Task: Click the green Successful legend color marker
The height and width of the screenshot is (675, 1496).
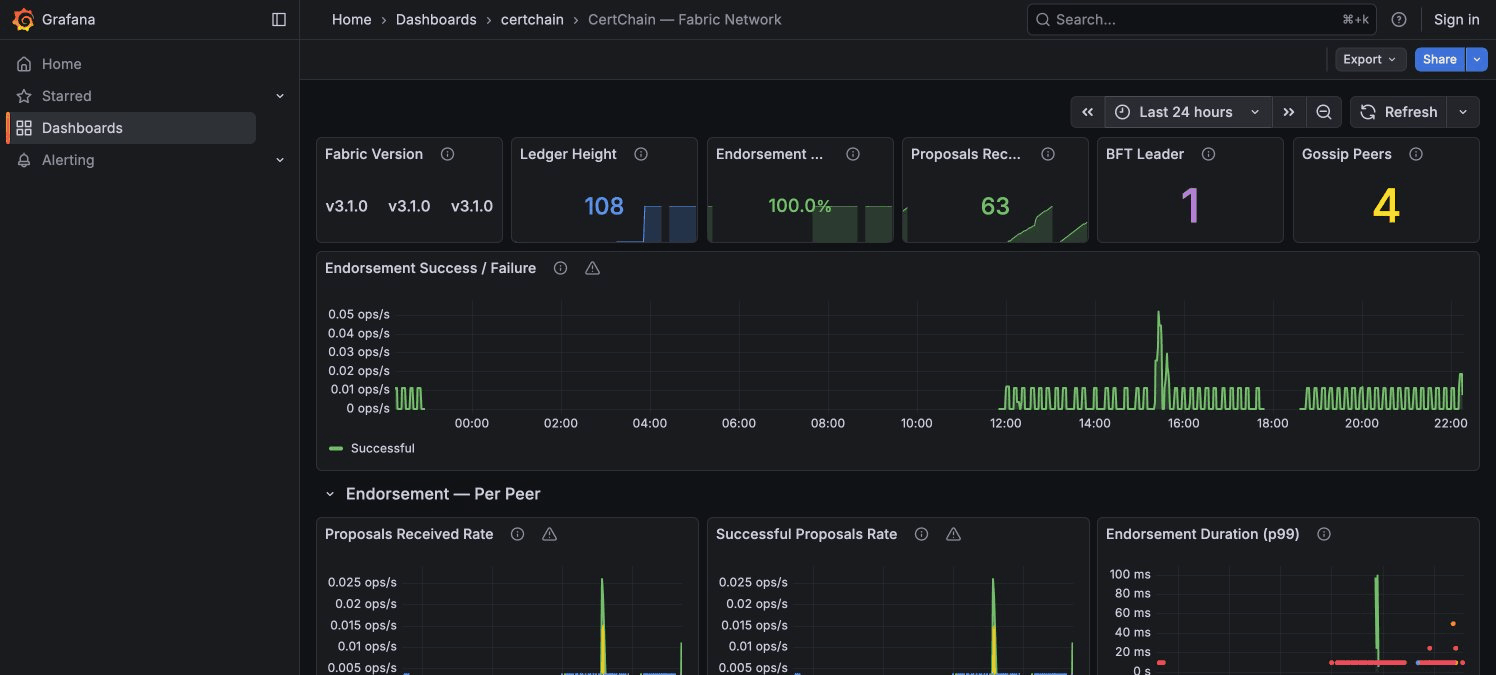Action: pos(335,448)
